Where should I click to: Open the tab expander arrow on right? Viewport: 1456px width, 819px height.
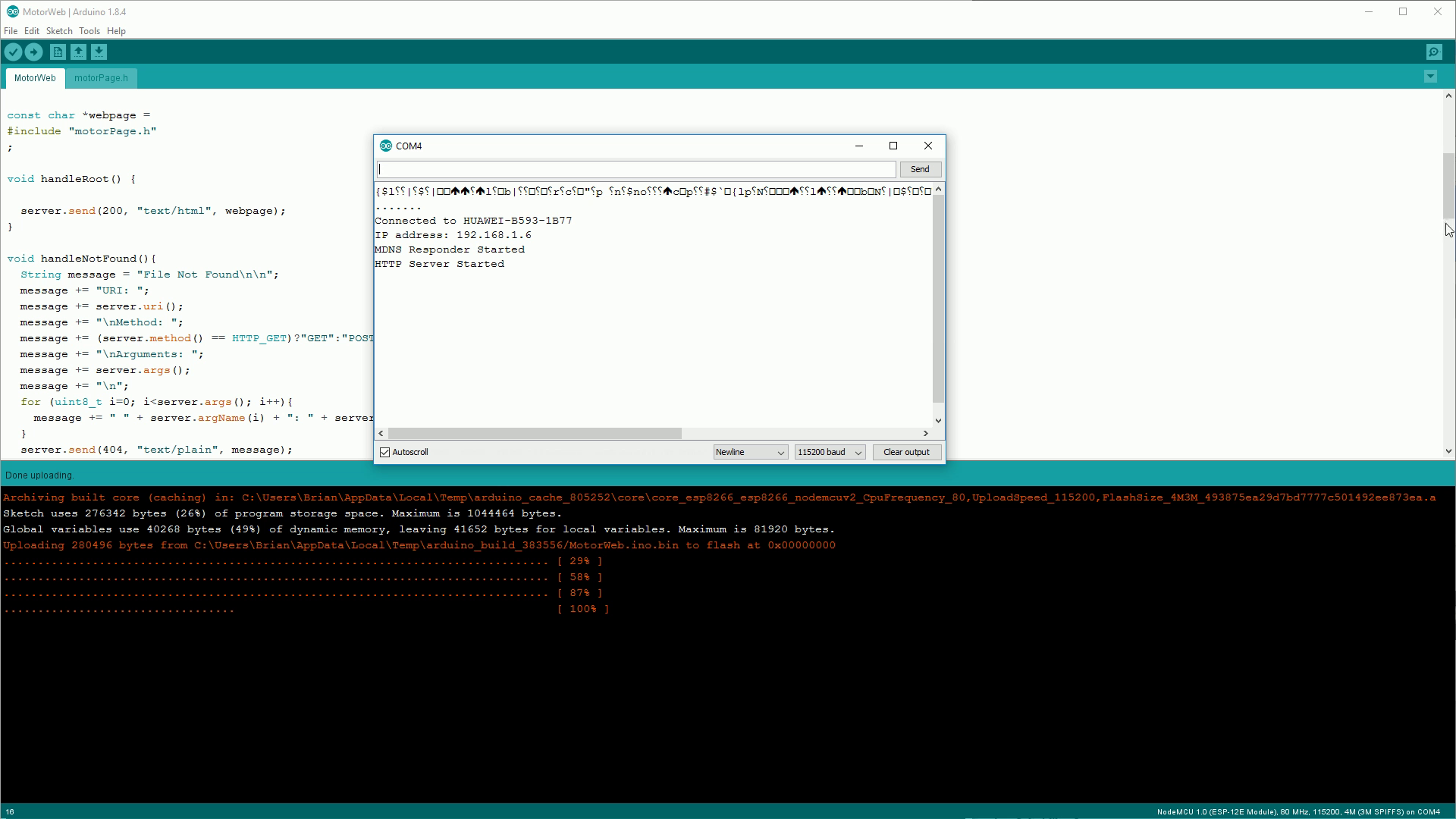click(1431, 76)
